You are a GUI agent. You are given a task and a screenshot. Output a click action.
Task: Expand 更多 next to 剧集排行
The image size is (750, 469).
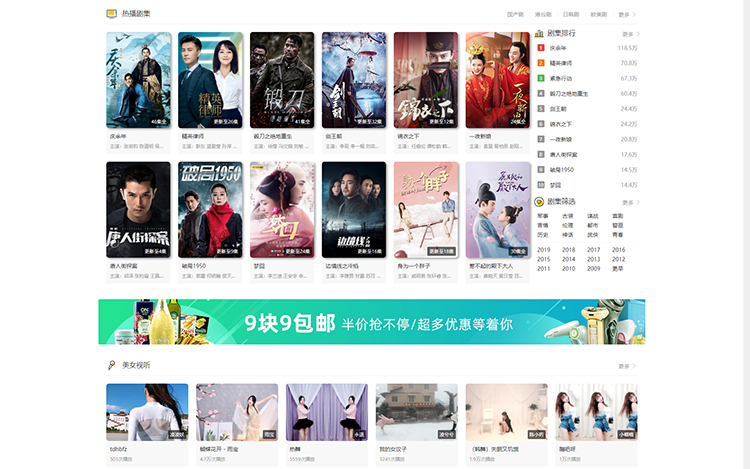point(630,34)
